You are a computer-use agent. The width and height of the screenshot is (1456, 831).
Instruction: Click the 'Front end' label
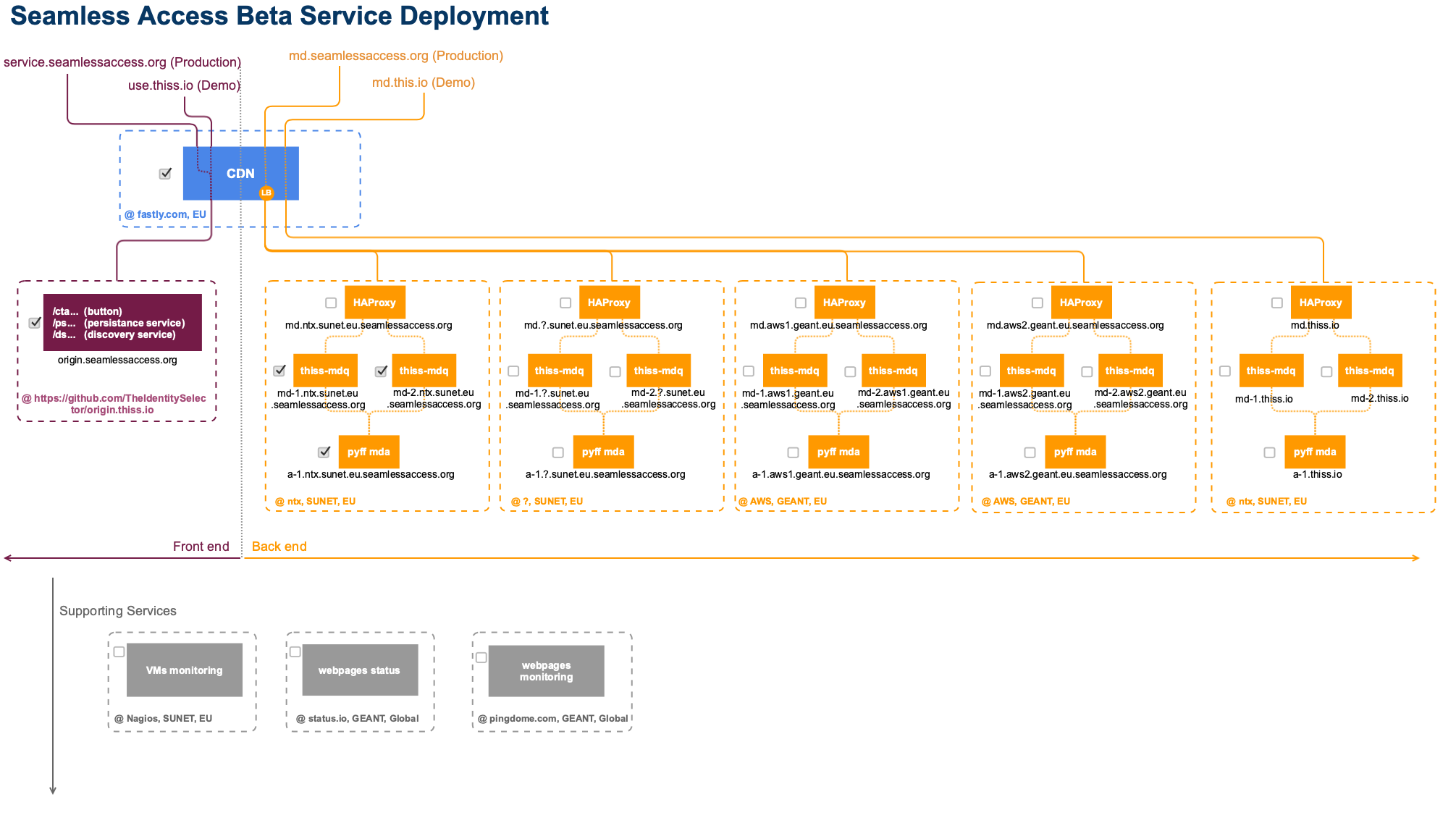tap(201, 547)
